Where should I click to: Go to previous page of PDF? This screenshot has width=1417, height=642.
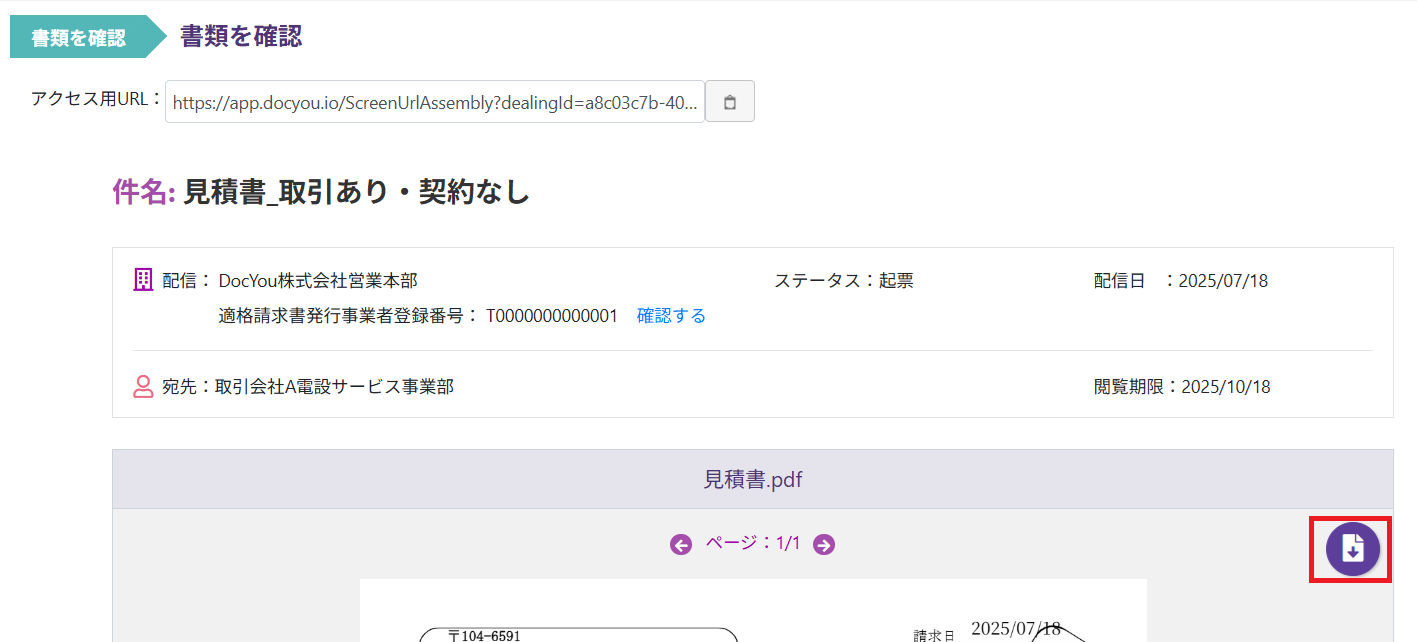pyautogui.click(x=681, y=545)
